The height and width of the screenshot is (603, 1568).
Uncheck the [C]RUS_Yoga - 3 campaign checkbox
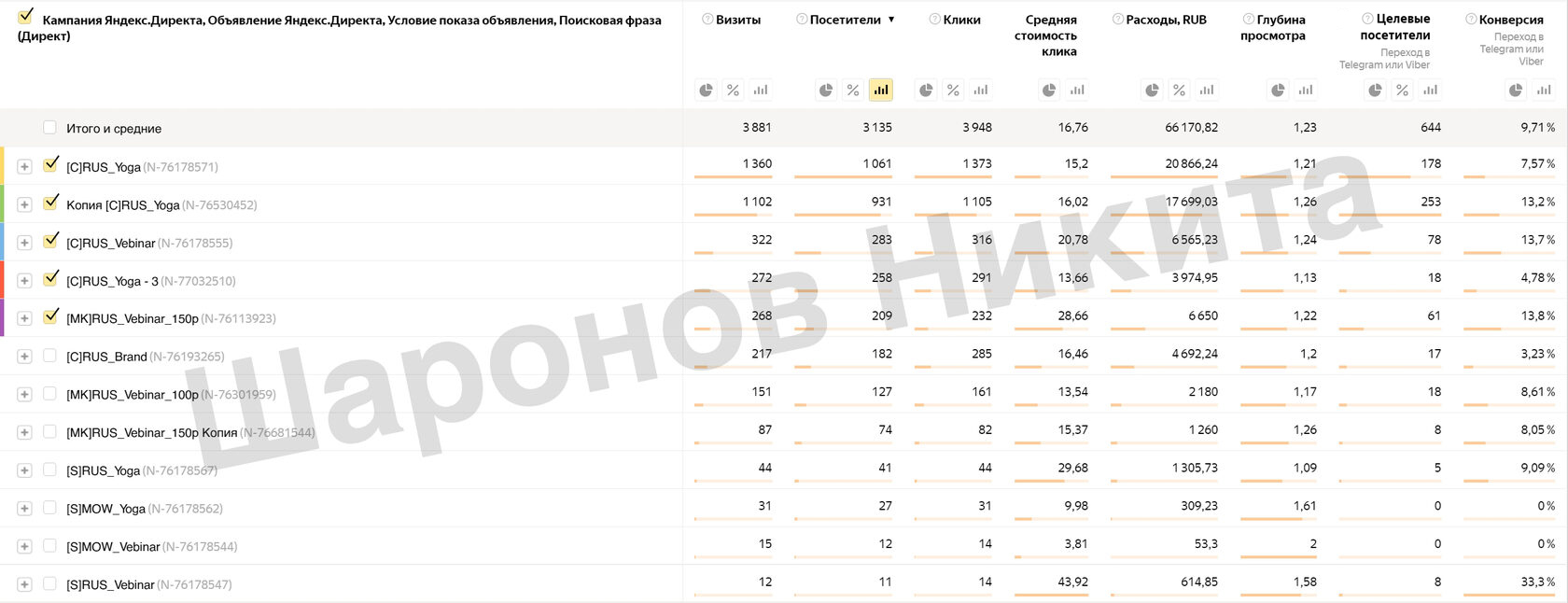(50, 278)
